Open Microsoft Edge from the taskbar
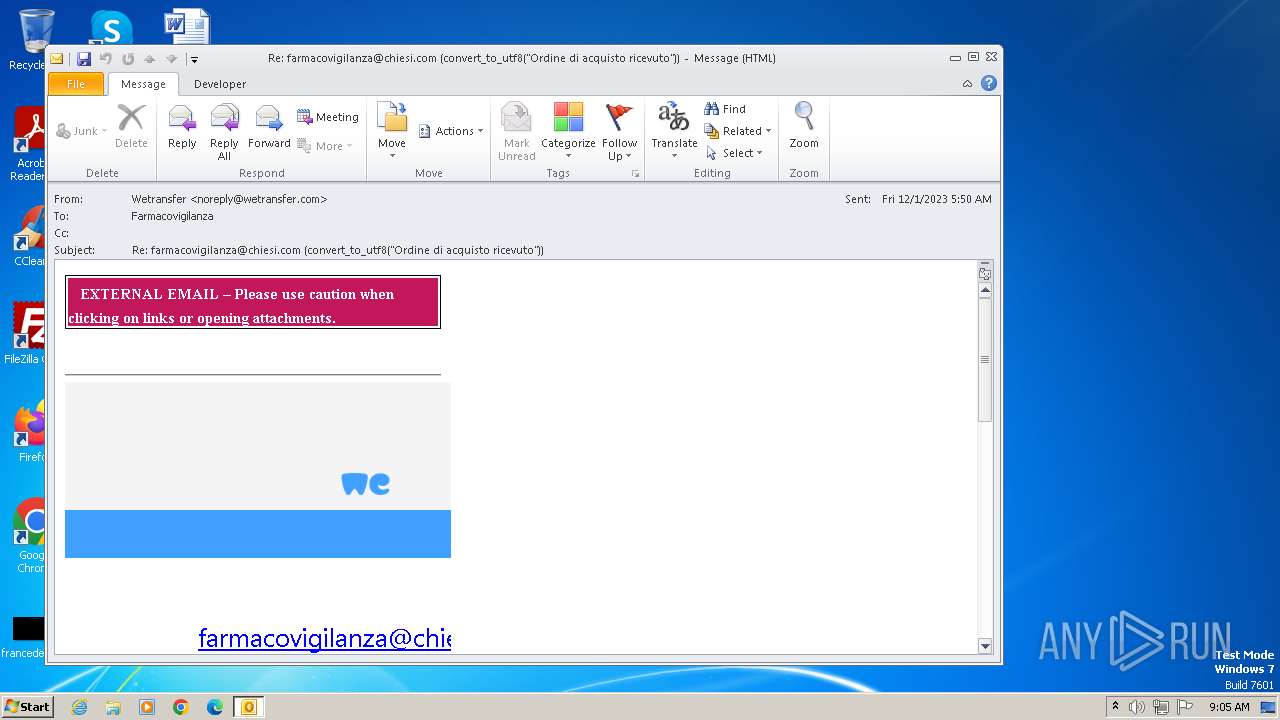This screenshot has height=720, width=1280. click(215, 707)
